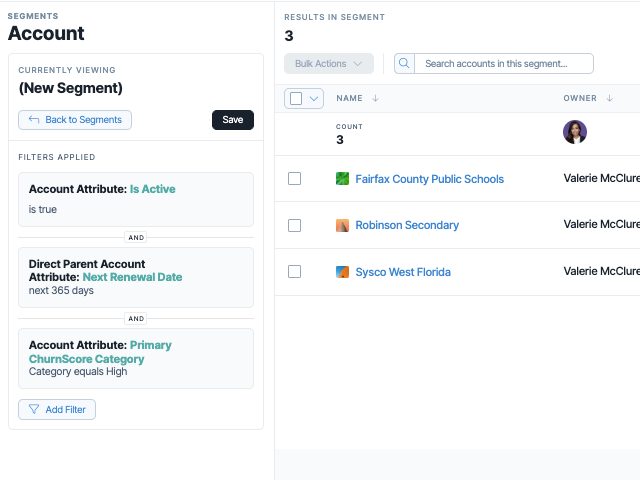Viewport: 640px width, 480px height.
Task: Go back to Segments
Action: (75, 120)
